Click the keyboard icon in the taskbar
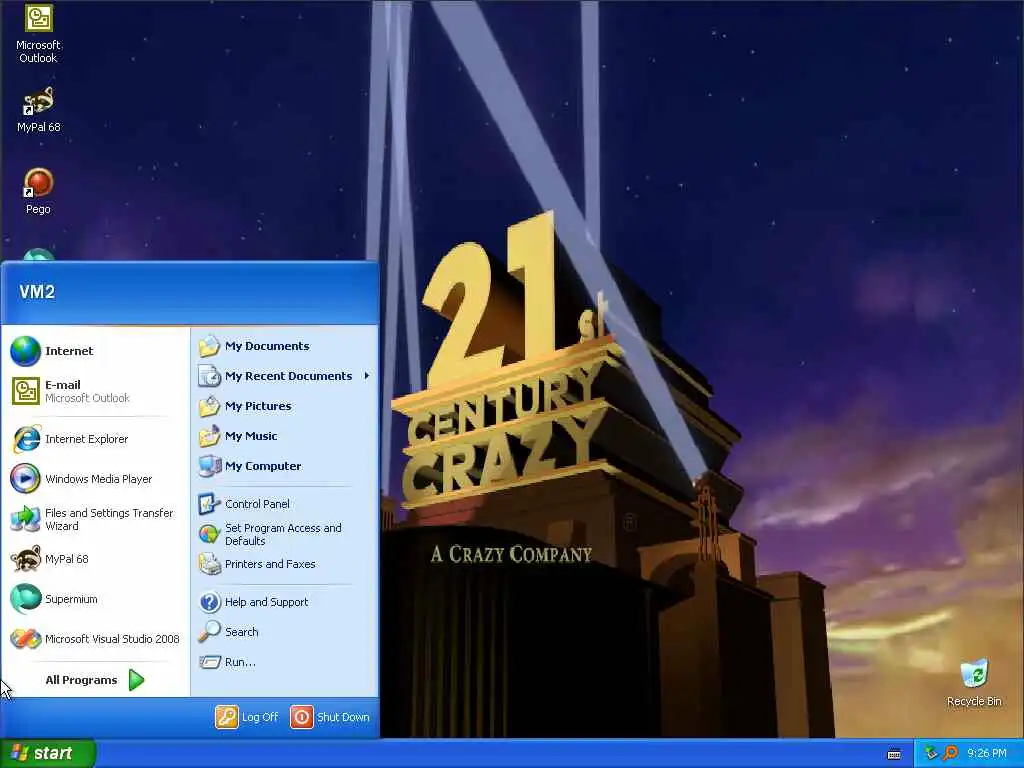This screenshot has height=768, width=1024. click(x=894, y=754)
